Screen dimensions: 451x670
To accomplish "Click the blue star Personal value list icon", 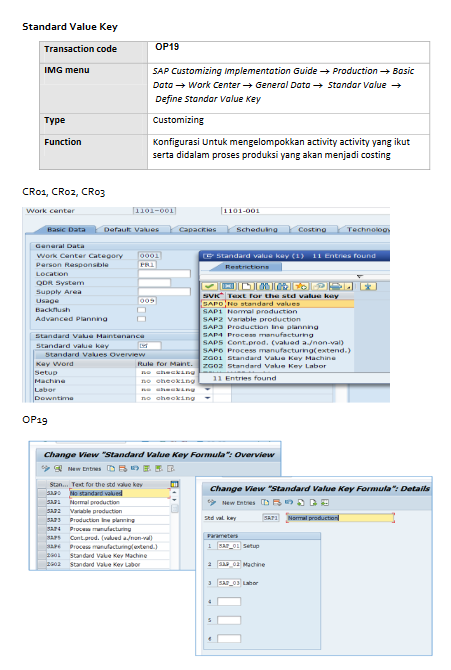I will click(x=368, y=286).
